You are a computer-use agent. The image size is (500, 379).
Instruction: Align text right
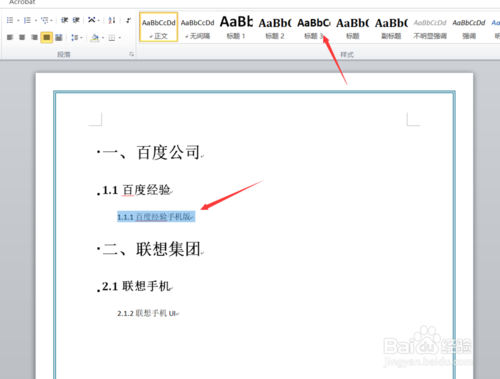tap(34, 37)
